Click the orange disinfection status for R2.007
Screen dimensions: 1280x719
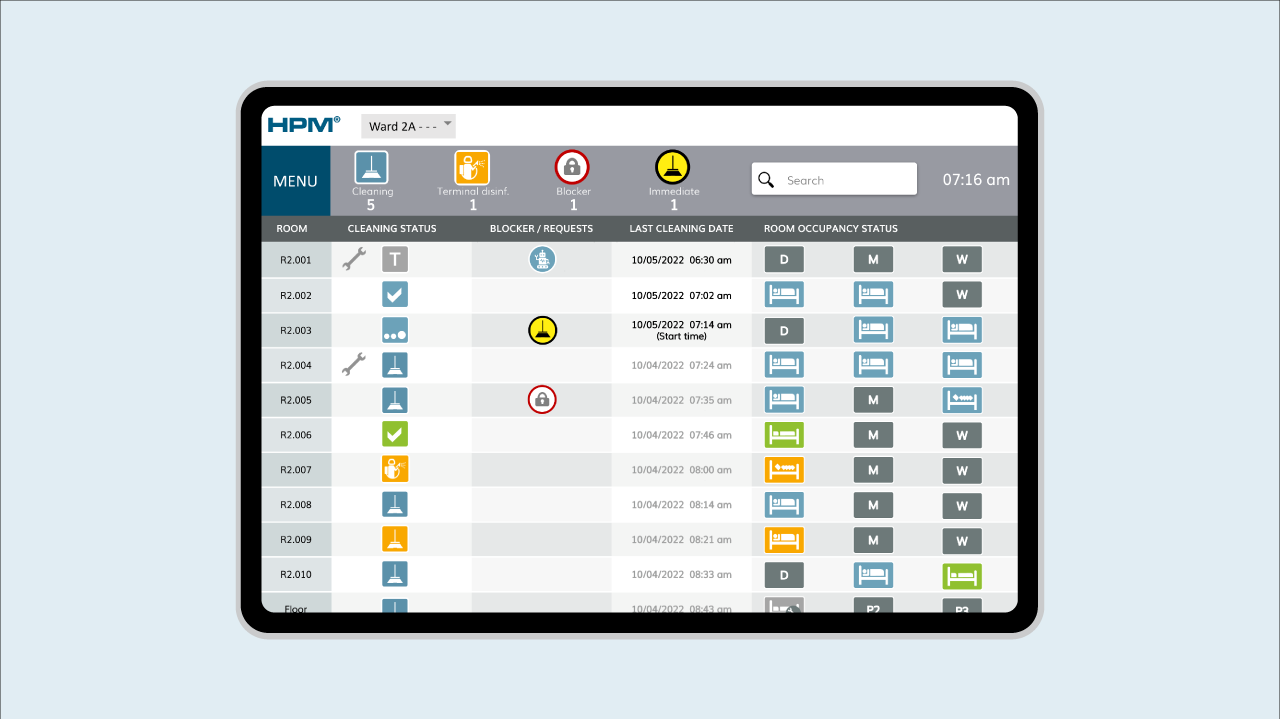coord(395,469)
